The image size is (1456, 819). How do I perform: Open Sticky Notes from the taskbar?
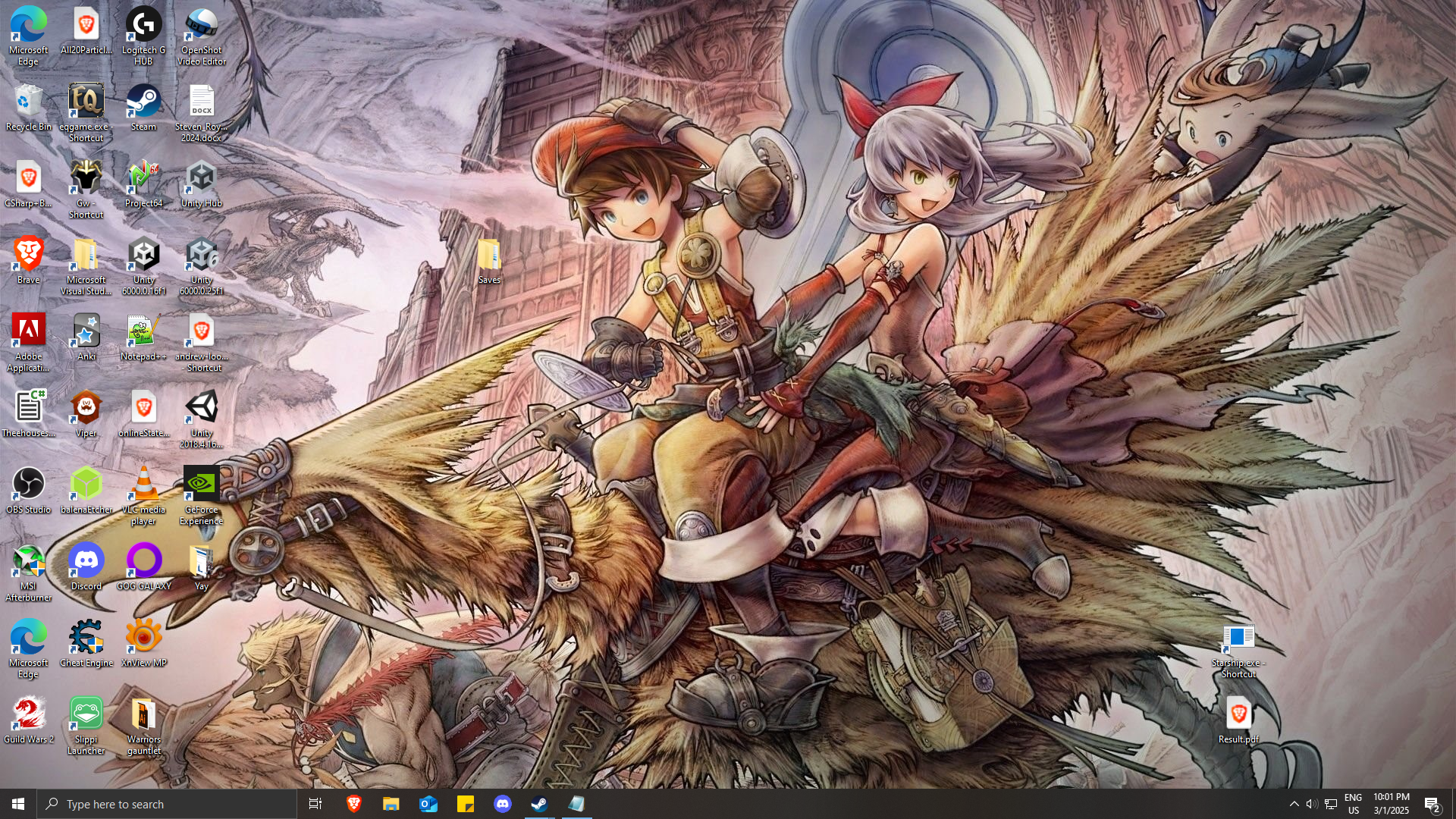click(465, 804)
